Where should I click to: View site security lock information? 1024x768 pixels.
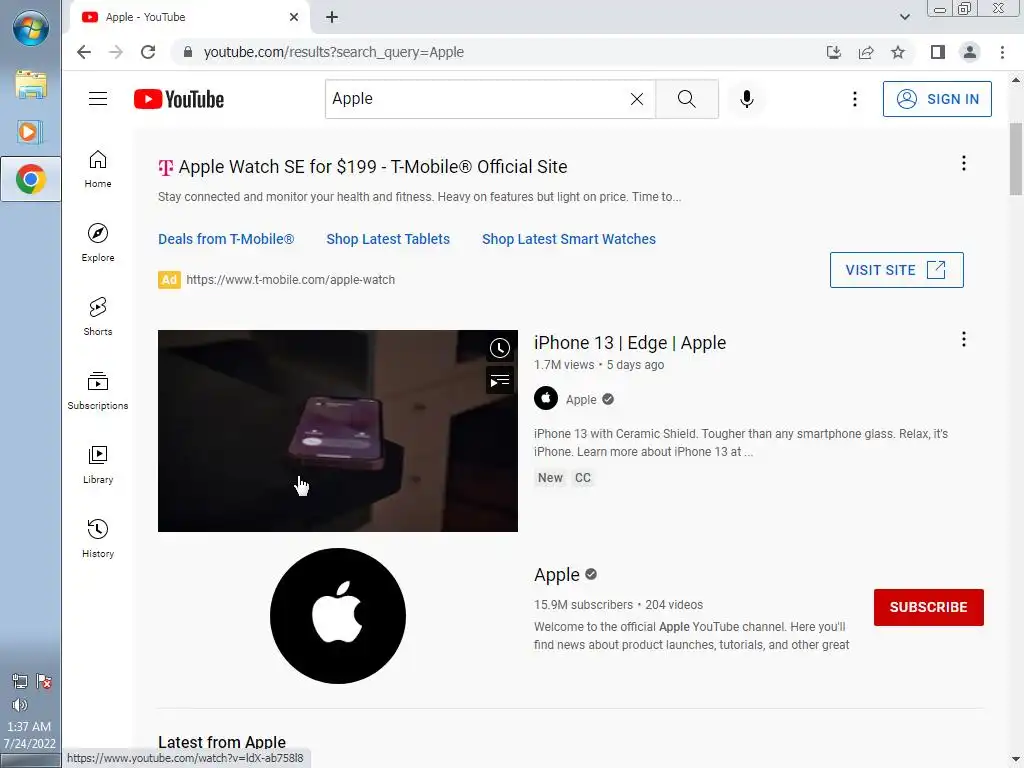pyautogui.click(x=188, y=52)
